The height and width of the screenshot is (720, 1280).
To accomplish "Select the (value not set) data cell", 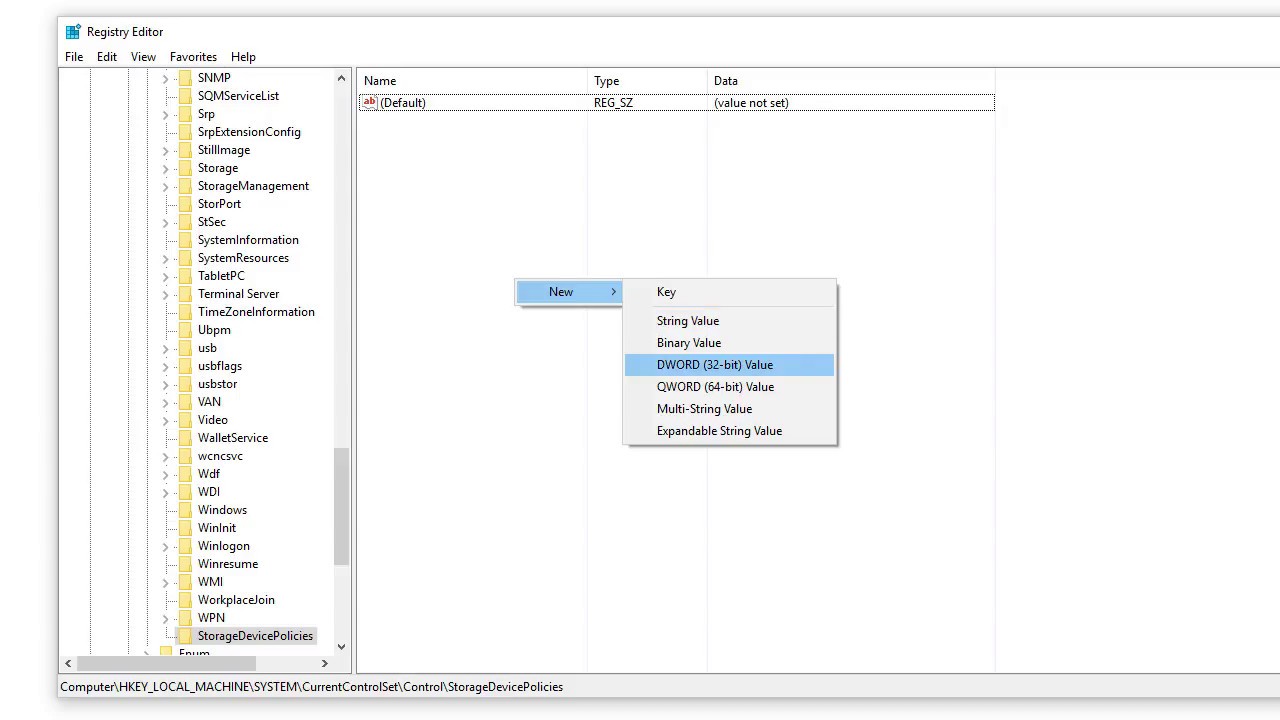I will pos(751,103).
